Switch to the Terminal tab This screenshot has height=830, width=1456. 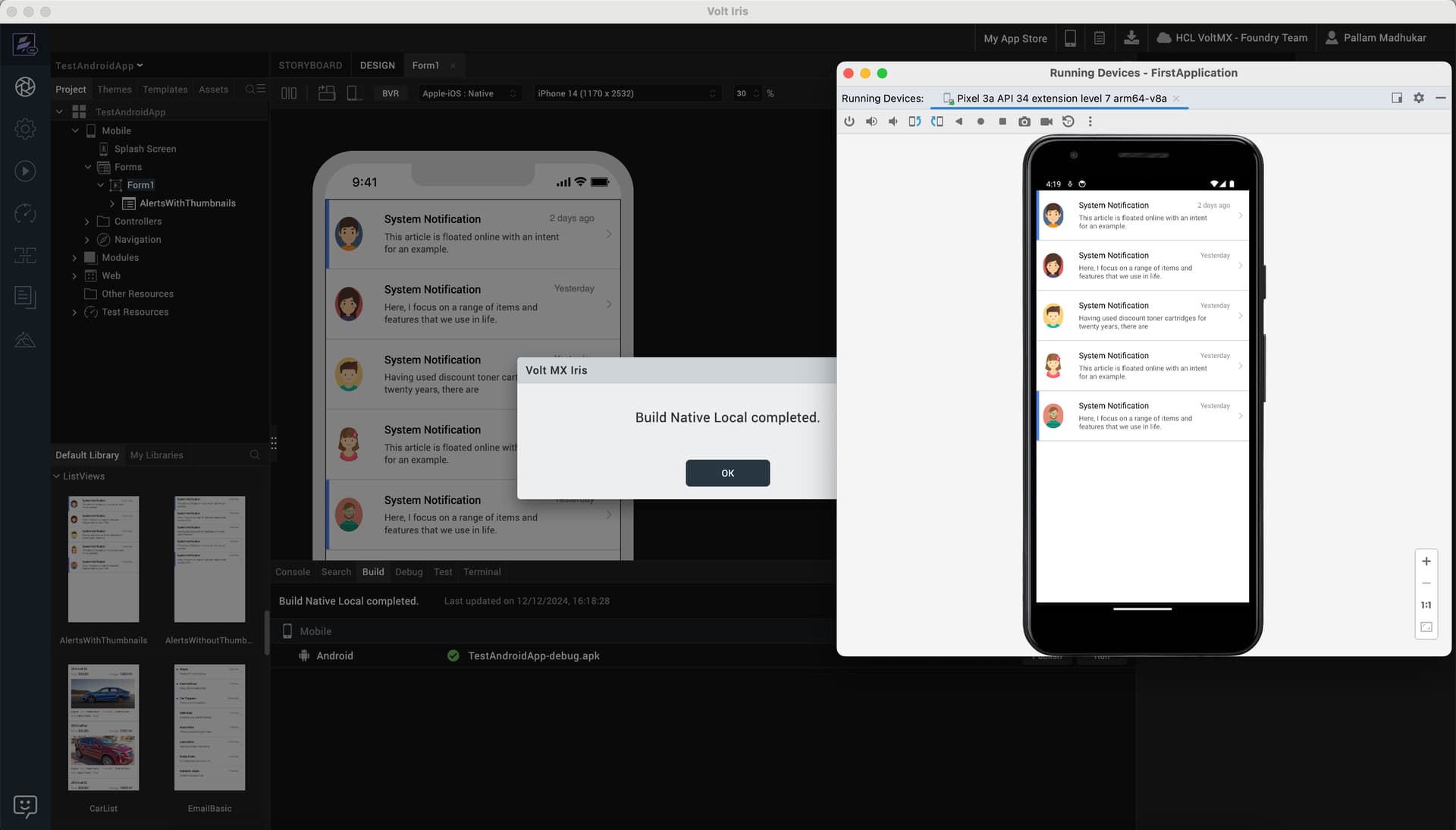pyautogui.click(x=482, y=572)
